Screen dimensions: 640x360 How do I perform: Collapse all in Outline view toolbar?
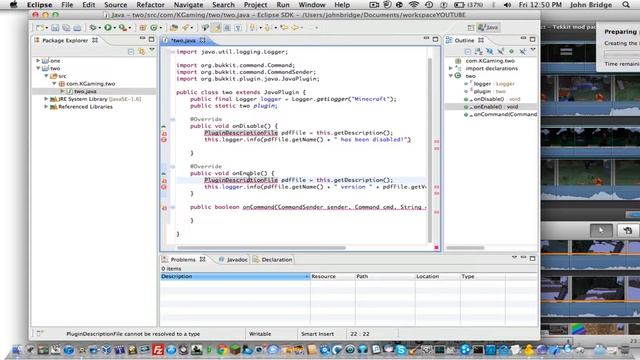468,51
